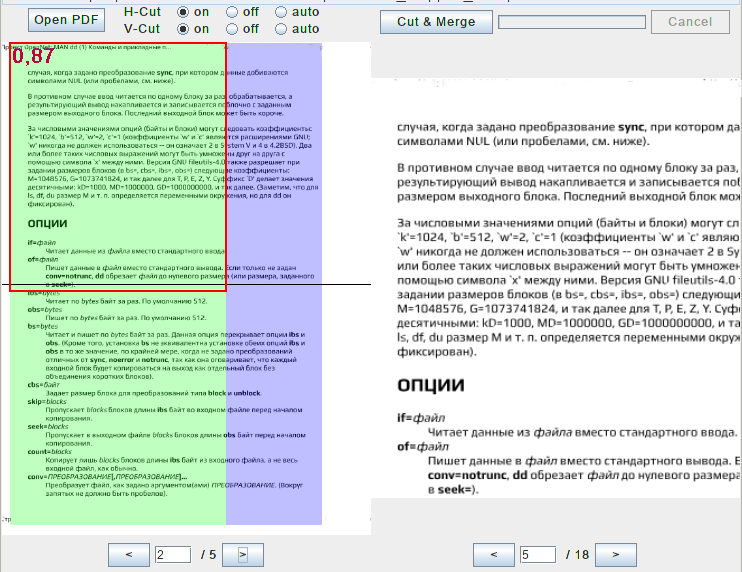Click 'obs=bytes' line in source preview
The width and height of the screenshot is (742, 572).
(45, 309)
